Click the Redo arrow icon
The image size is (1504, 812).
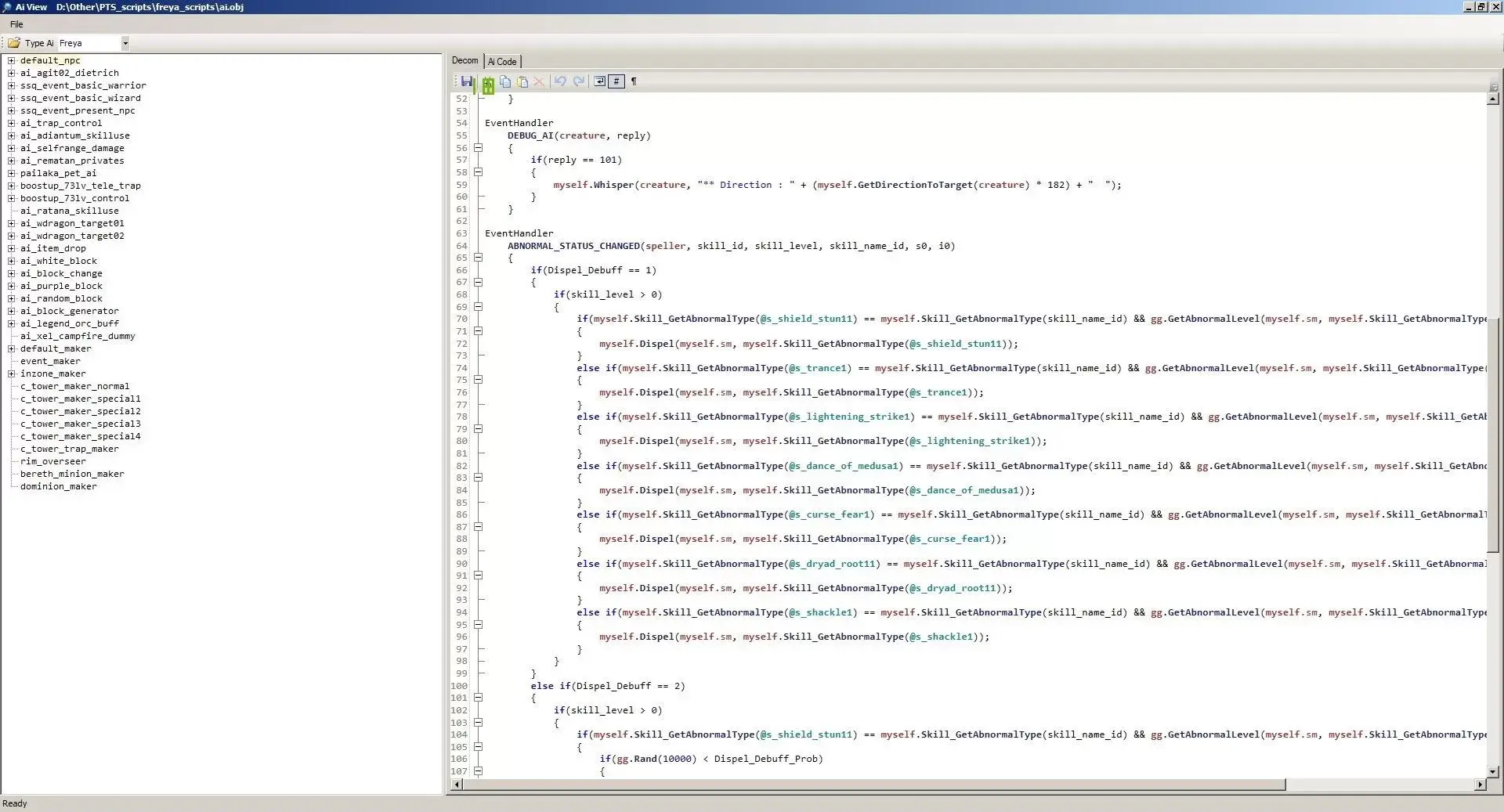coord(579,81)
